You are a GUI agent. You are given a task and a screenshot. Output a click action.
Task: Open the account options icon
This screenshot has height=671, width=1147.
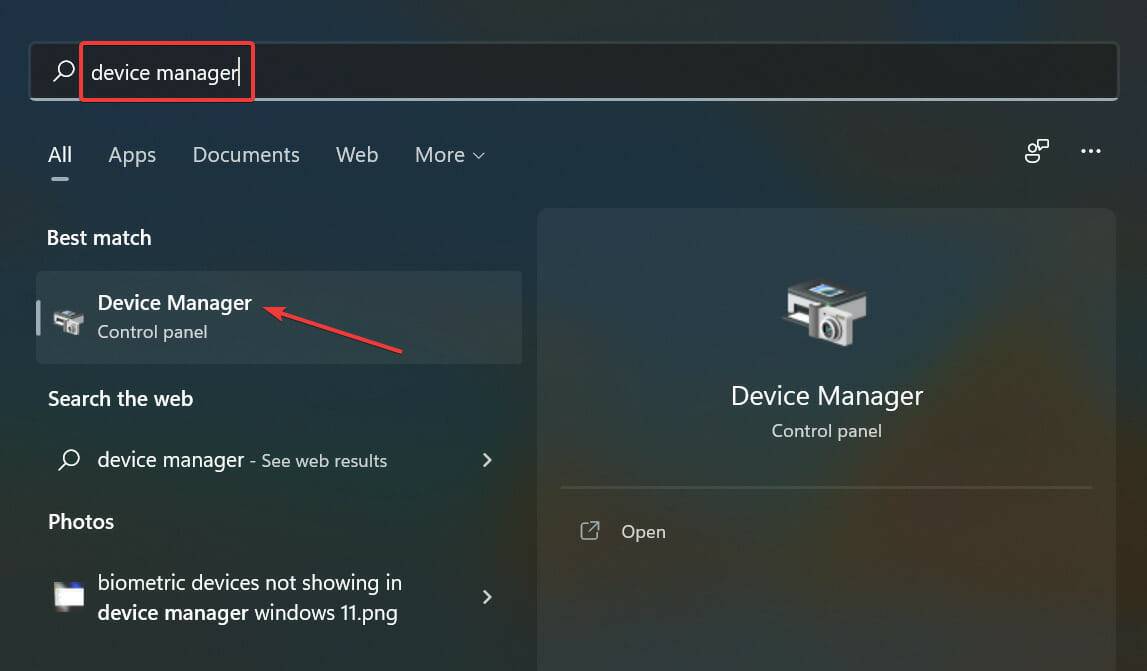1036,152
